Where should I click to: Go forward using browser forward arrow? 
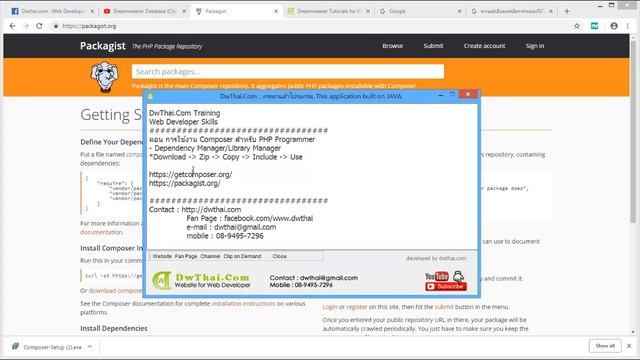click(26, 26)
